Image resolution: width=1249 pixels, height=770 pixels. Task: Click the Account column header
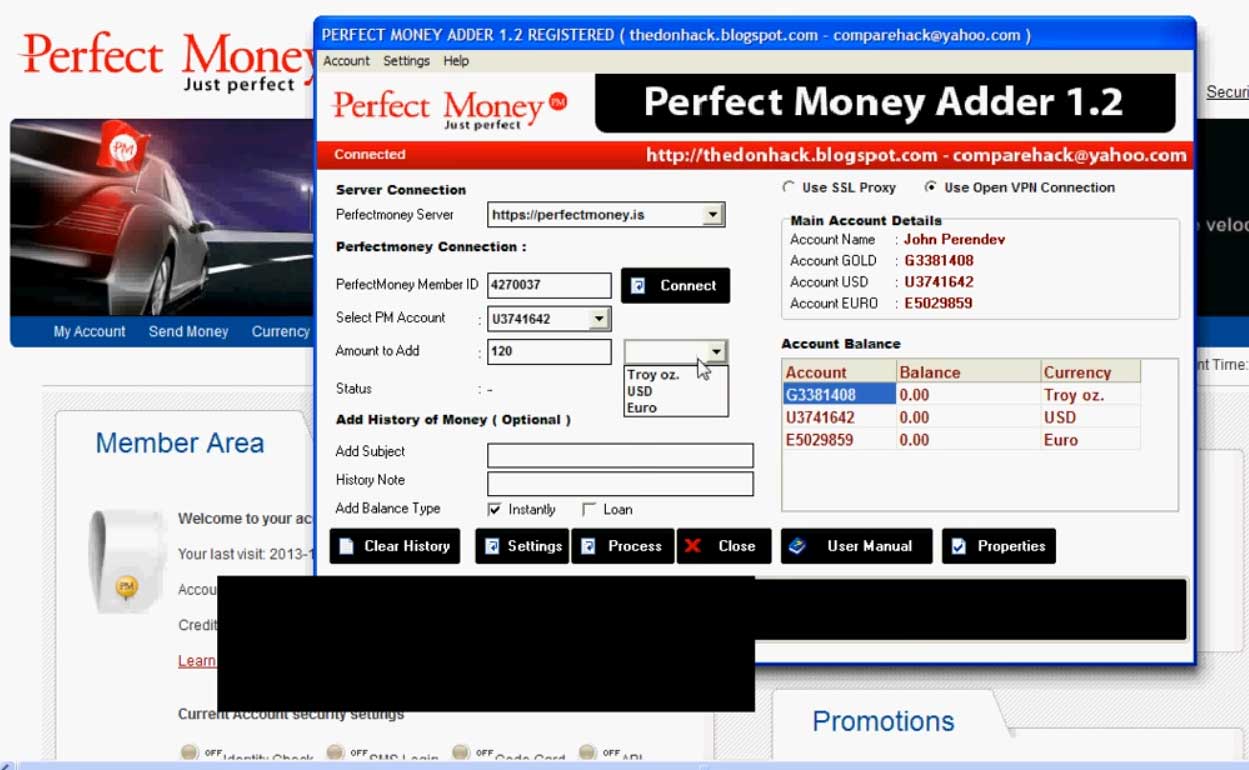839,372
